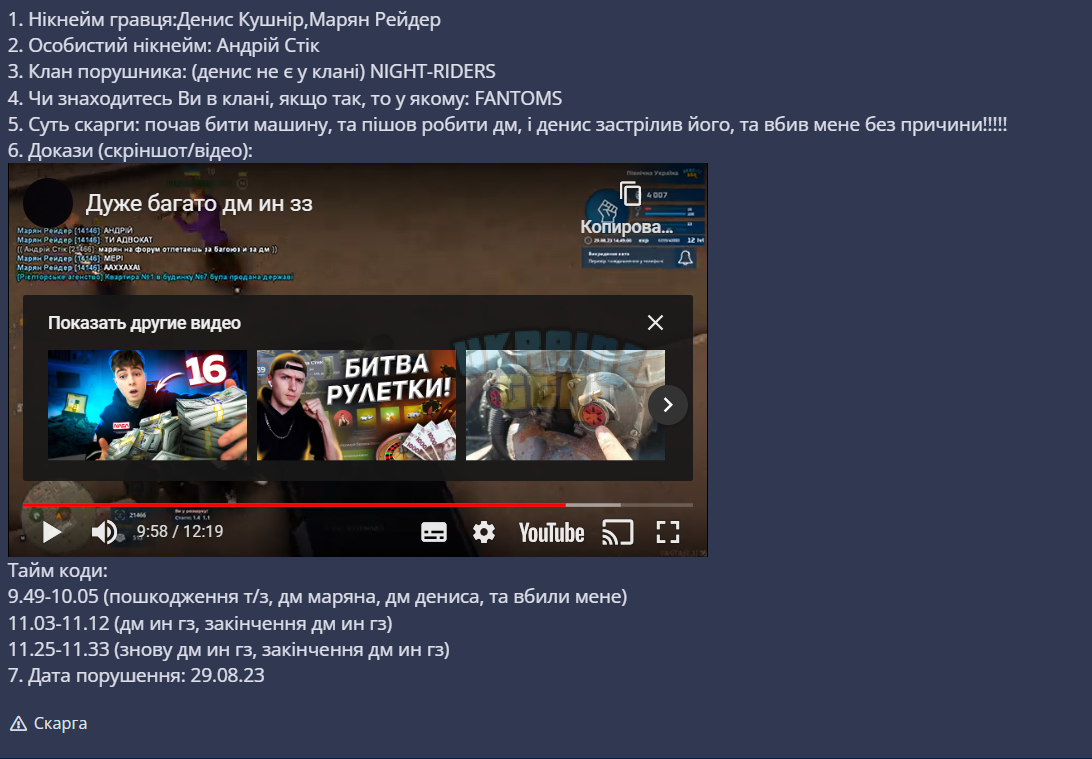Enter fullscreen mode icon

668,533
